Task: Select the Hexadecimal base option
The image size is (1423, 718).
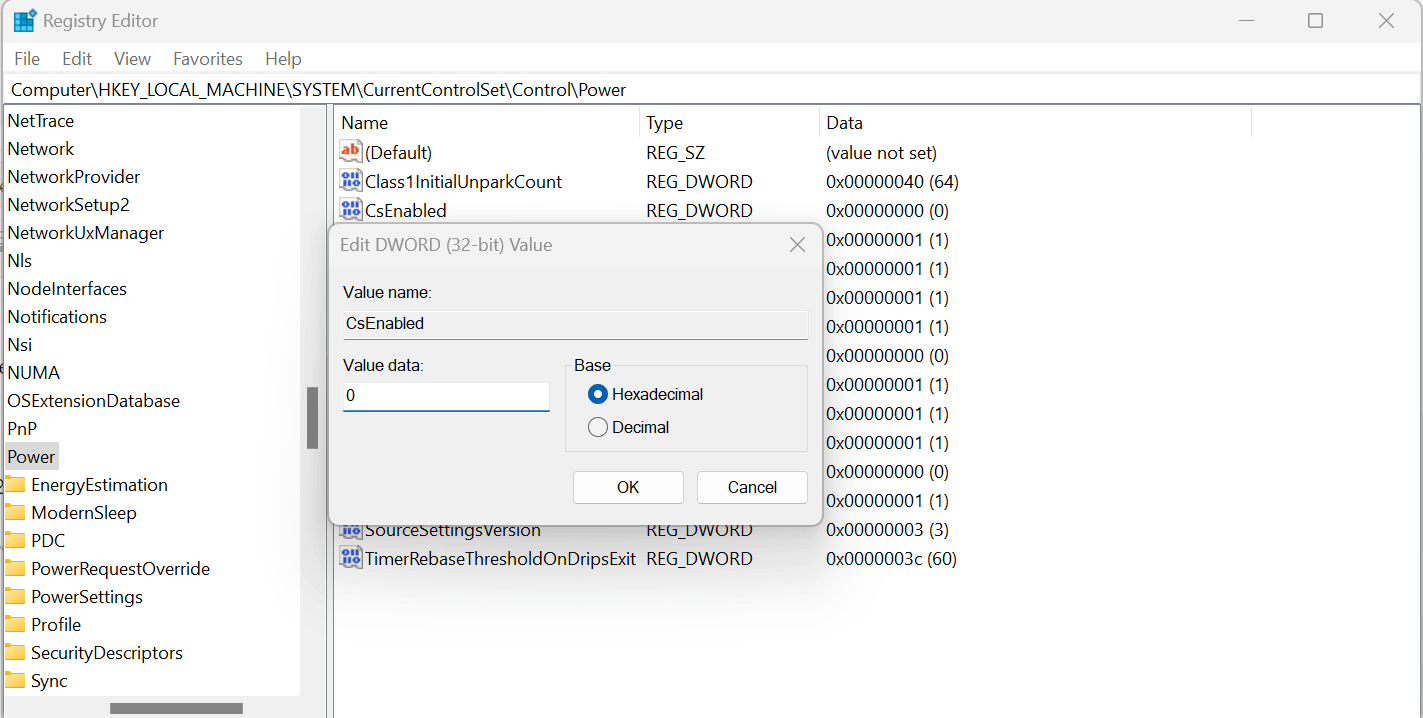Action: tap(597, 394)
